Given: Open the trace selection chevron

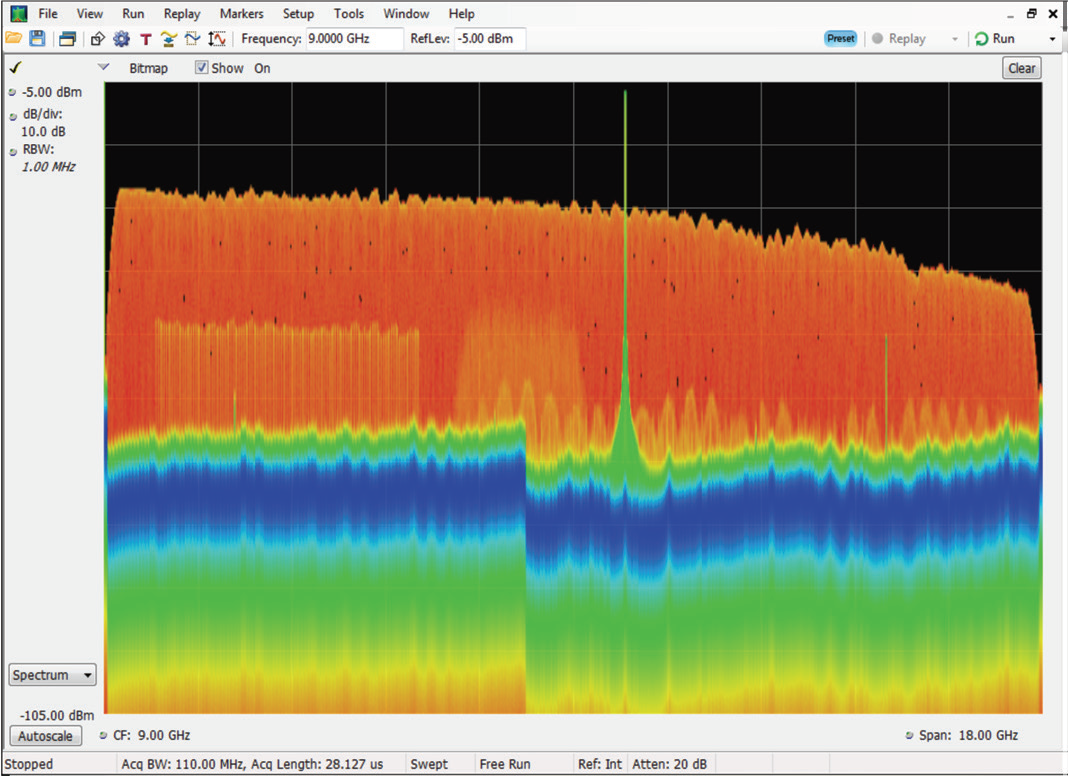Looking at the screenshot, I should coord(103,66).
